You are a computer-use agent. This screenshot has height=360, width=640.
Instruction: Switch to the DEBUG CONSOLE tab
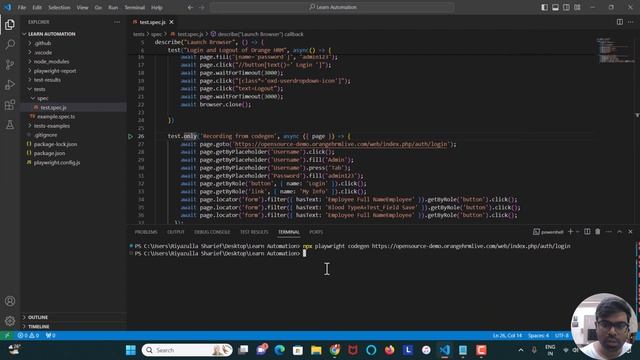click(212, 232)
